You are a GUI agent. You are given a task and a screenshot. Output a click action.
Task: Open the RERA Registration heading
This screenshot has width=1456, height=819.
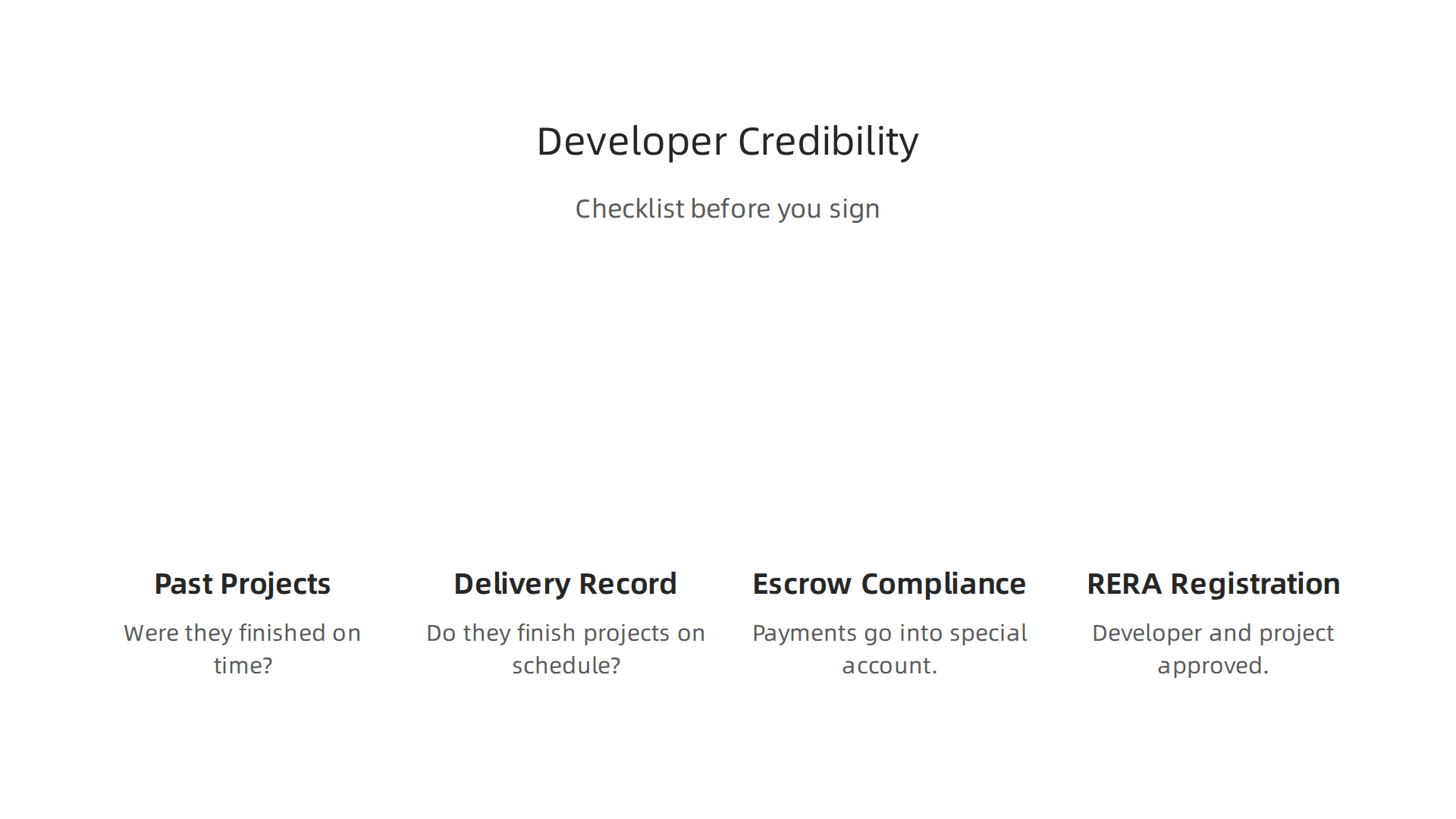pos(1213,584)
